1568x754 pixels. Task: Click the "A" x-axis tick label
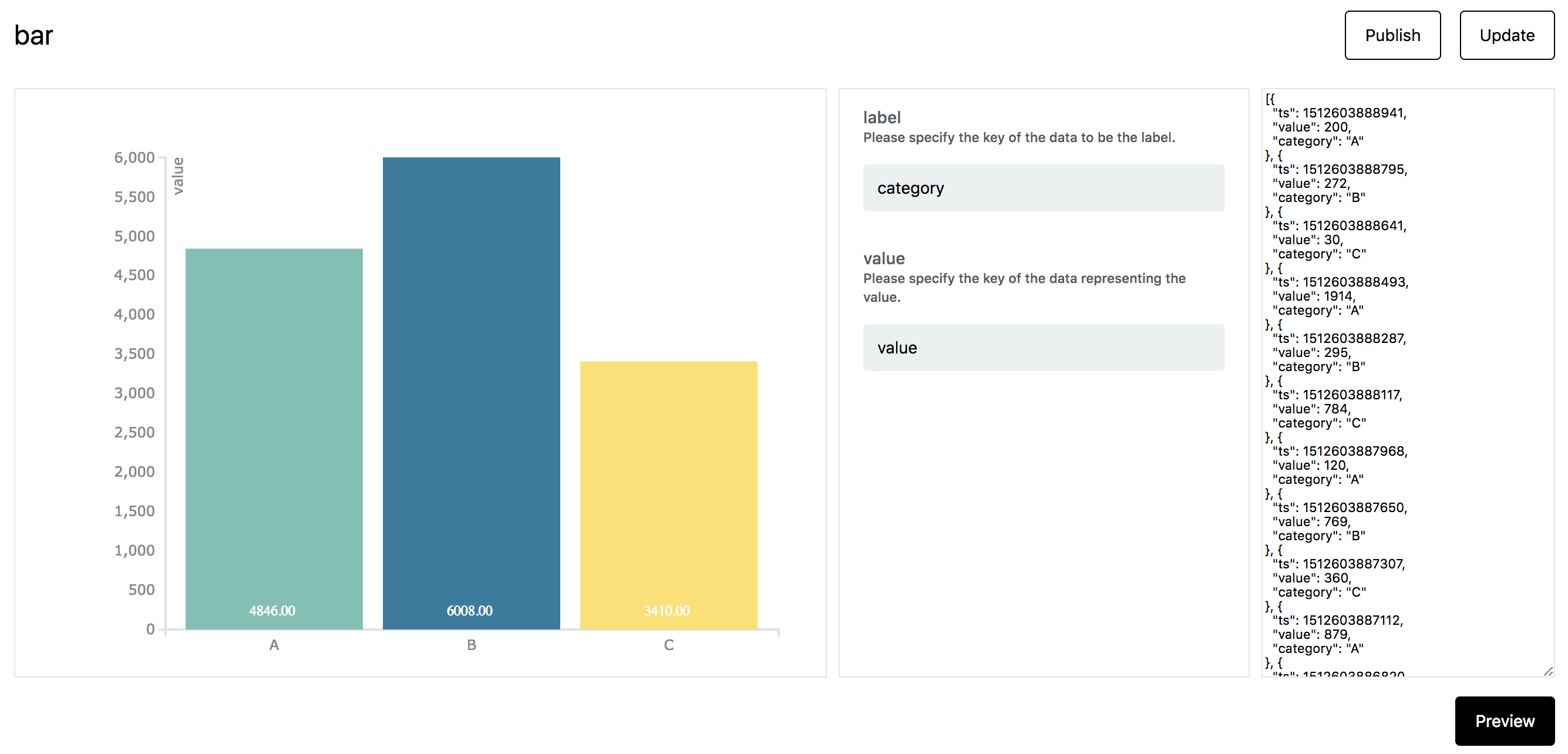274,645
